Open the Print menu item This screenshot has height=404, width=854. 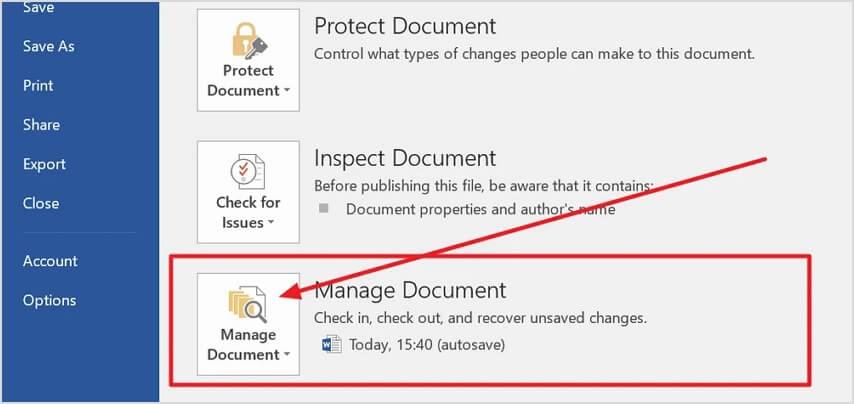(x=38, y=85)
